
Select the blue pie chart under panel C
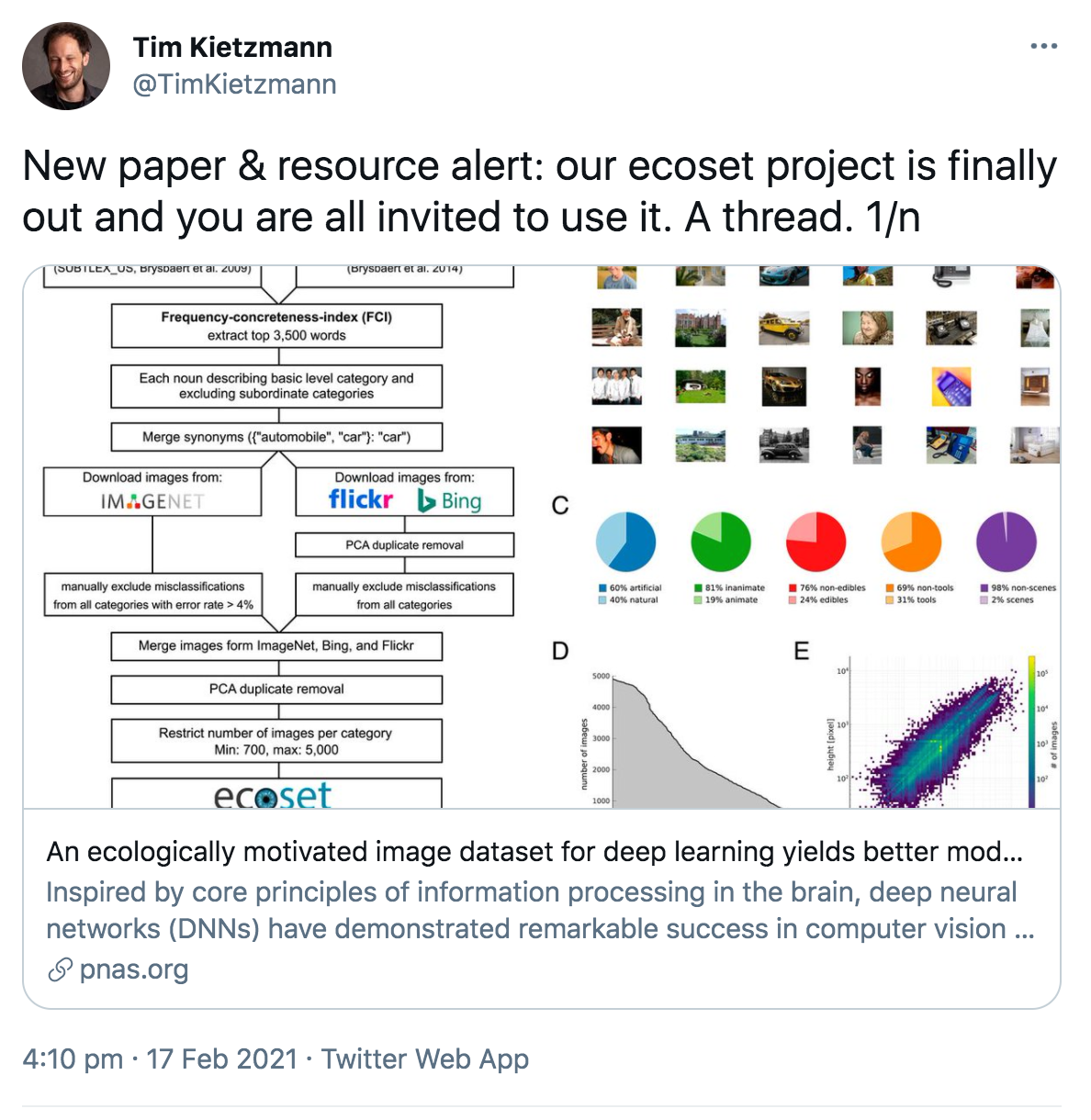625,542
